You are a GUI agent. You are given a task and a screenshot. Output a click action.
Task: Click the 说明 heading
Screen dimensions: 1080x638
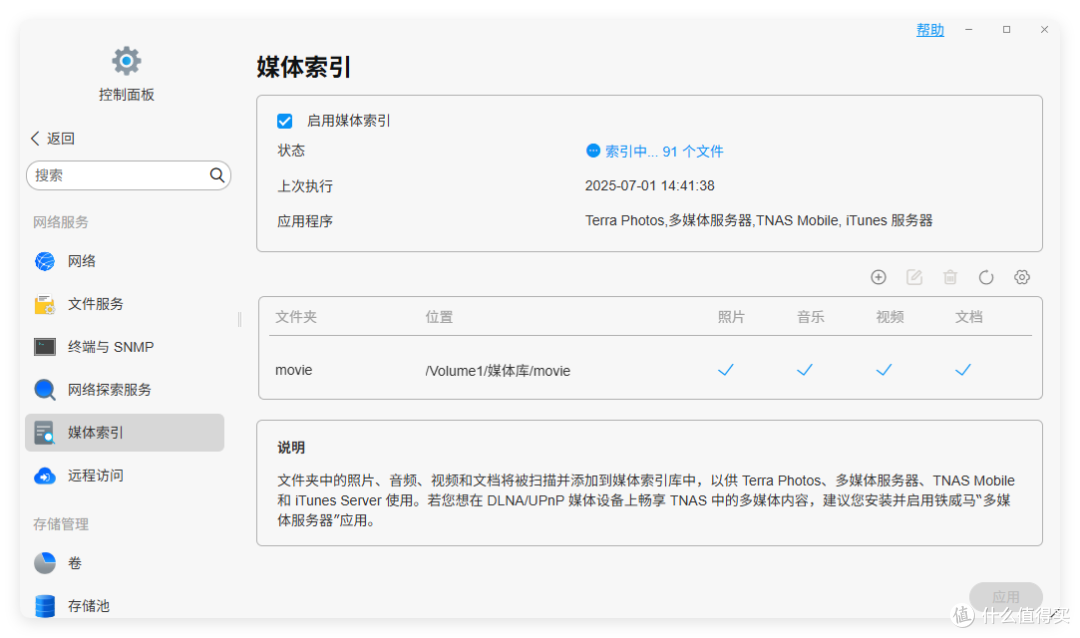click(x=291, y=448)
